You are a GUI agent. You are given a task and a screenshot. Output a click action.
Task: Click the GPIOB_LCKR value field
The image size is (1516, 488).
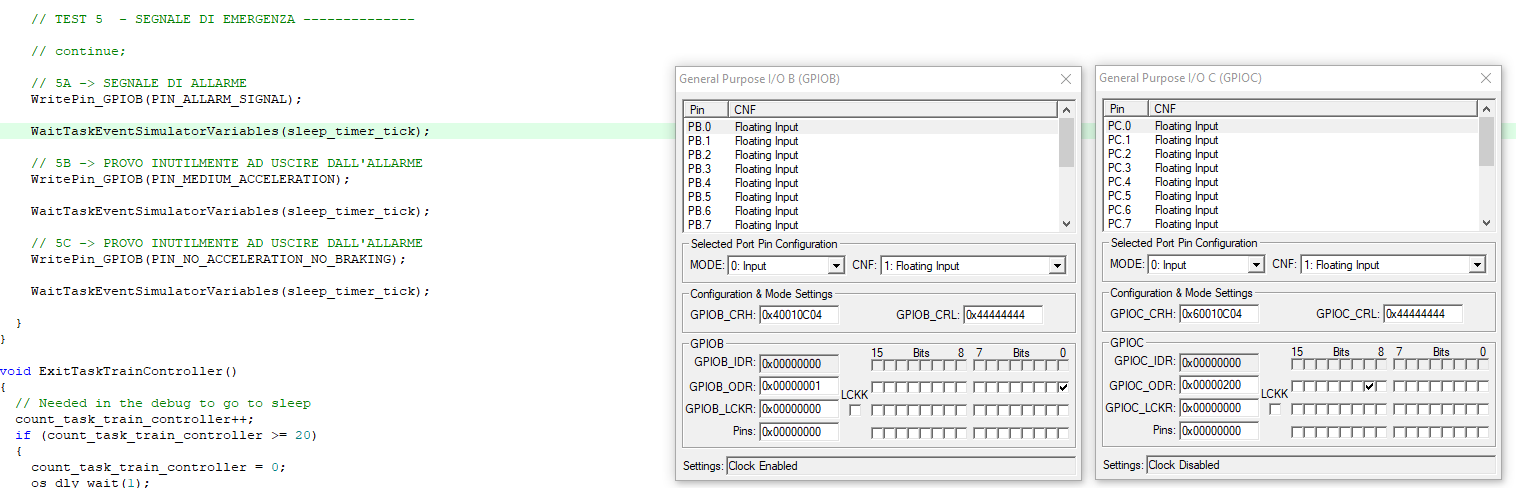pos(799,409)
